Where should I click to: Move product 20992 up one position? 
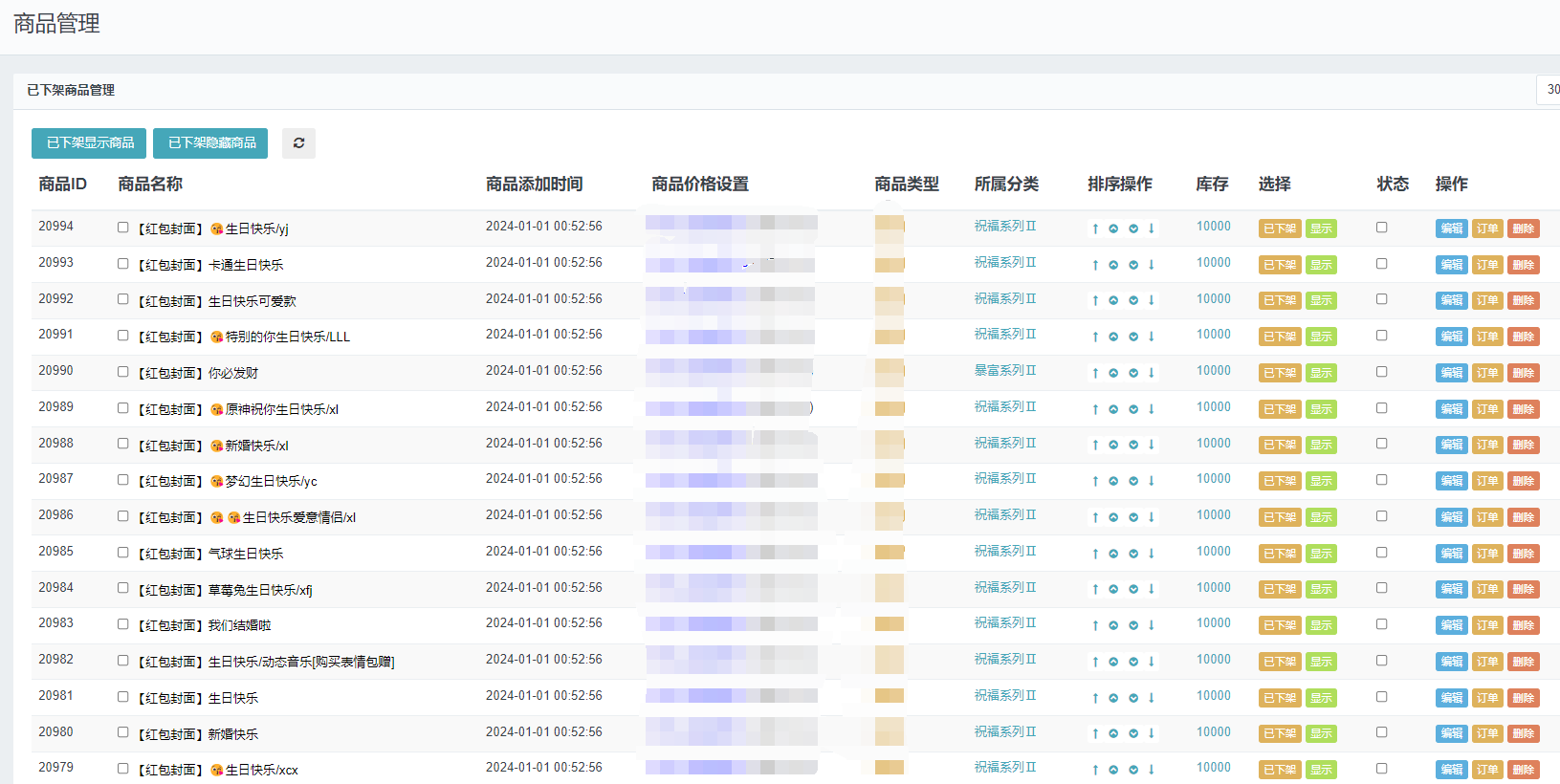click(x=1113, y=300)
